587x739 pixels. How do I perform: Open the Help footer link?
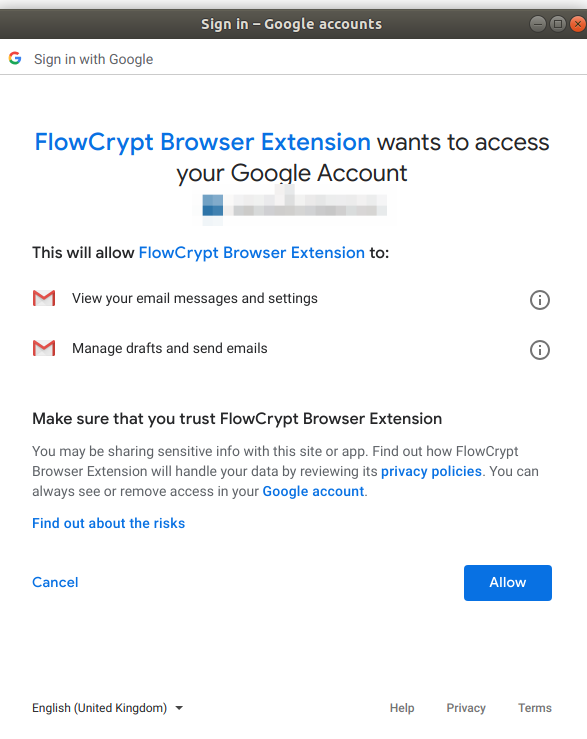[x=402, y=708]
